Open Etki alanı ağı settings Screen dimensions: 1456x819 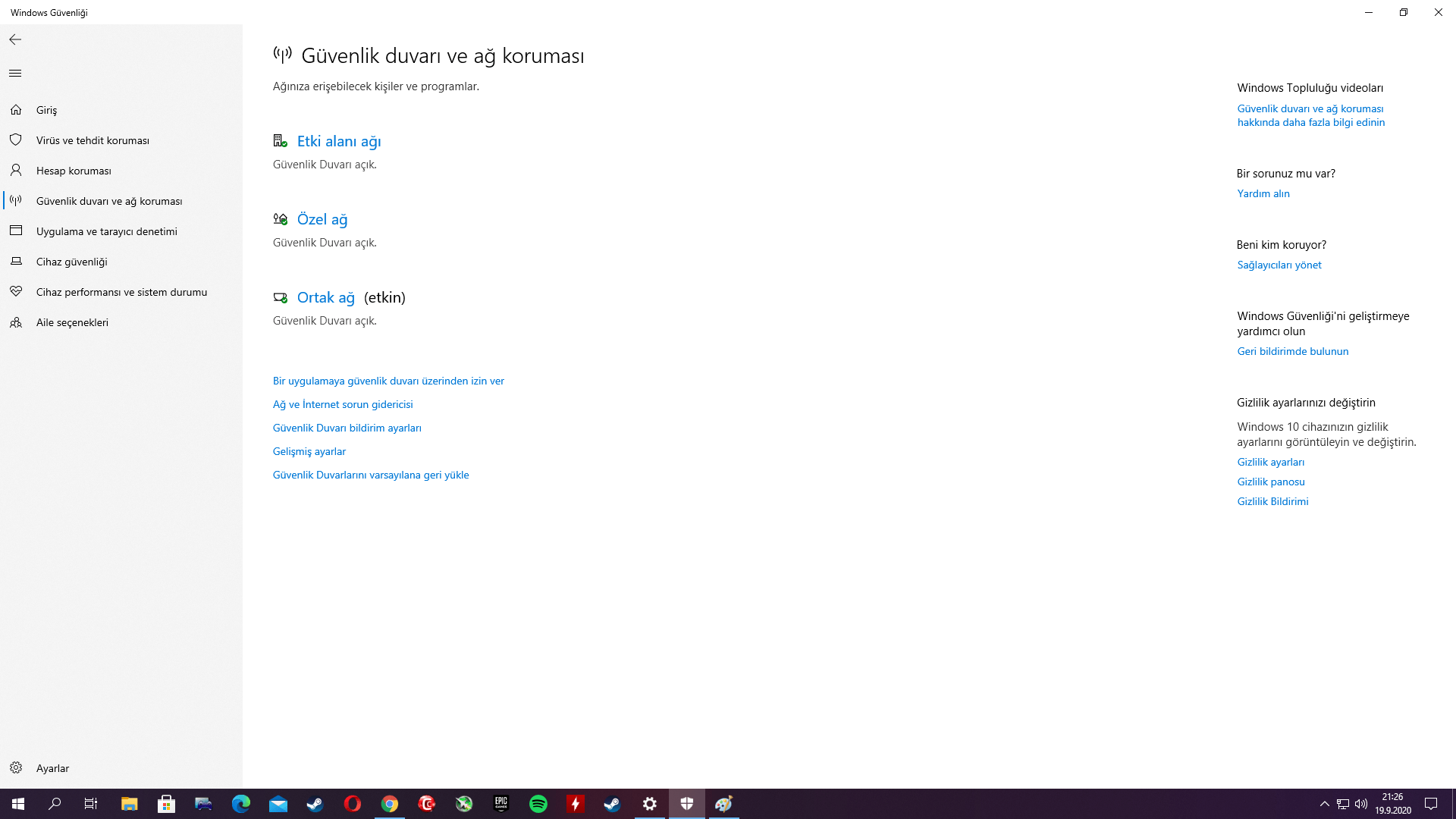click(x=338, y=142)
